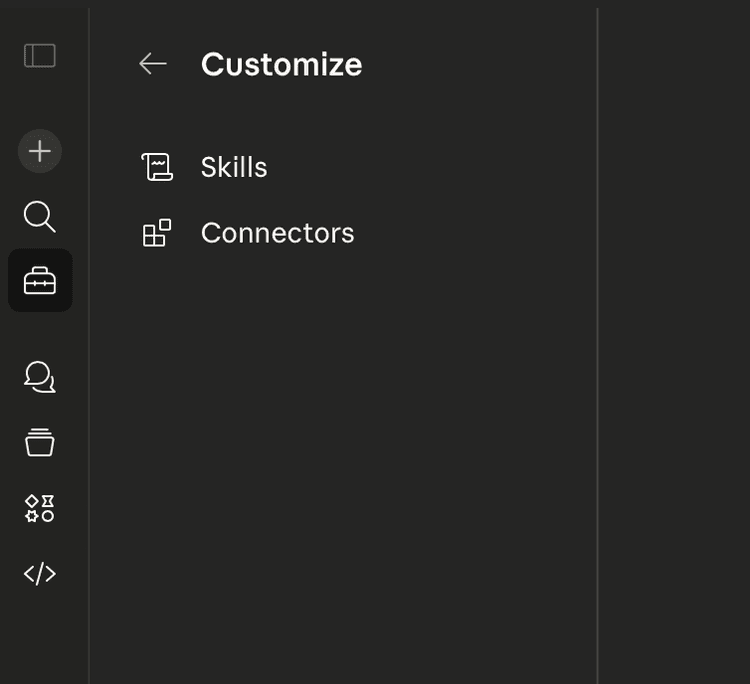Click the Connectors blocks icon
750x684 pixels.
pyautogui.click(x=157, y=233)
